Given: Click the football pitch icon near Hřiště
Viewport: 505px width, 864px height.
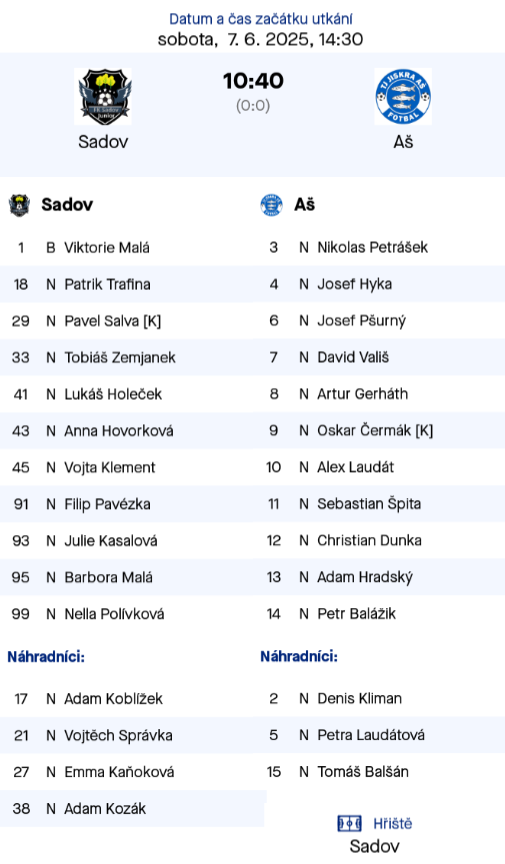Looking at the screenshot, I should click(350, 824).
